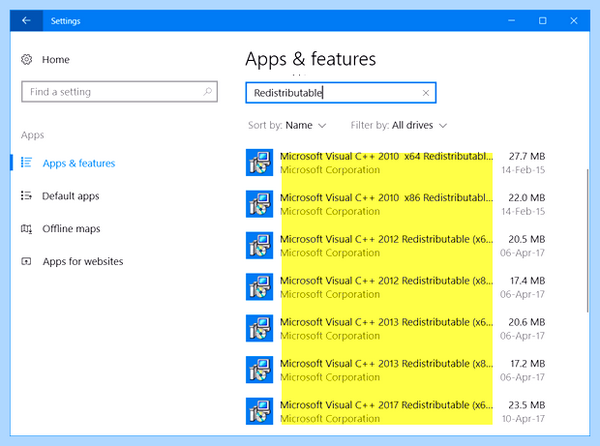Select Microsoft Visual C++ 2017 Redistributable entry

pyautogui.click(x=396, y=411)
